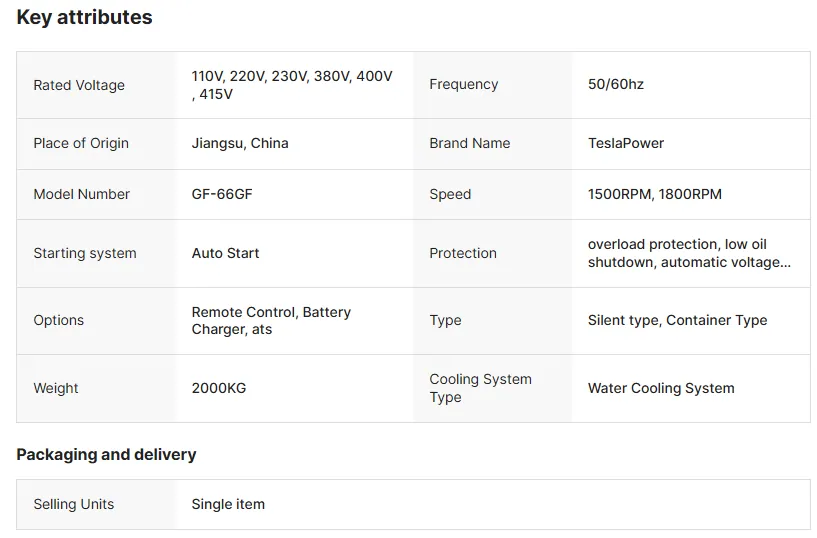This screenshot has width=817, height=538.
Task: Click the Auto Start value
Action: click(225, 253)
